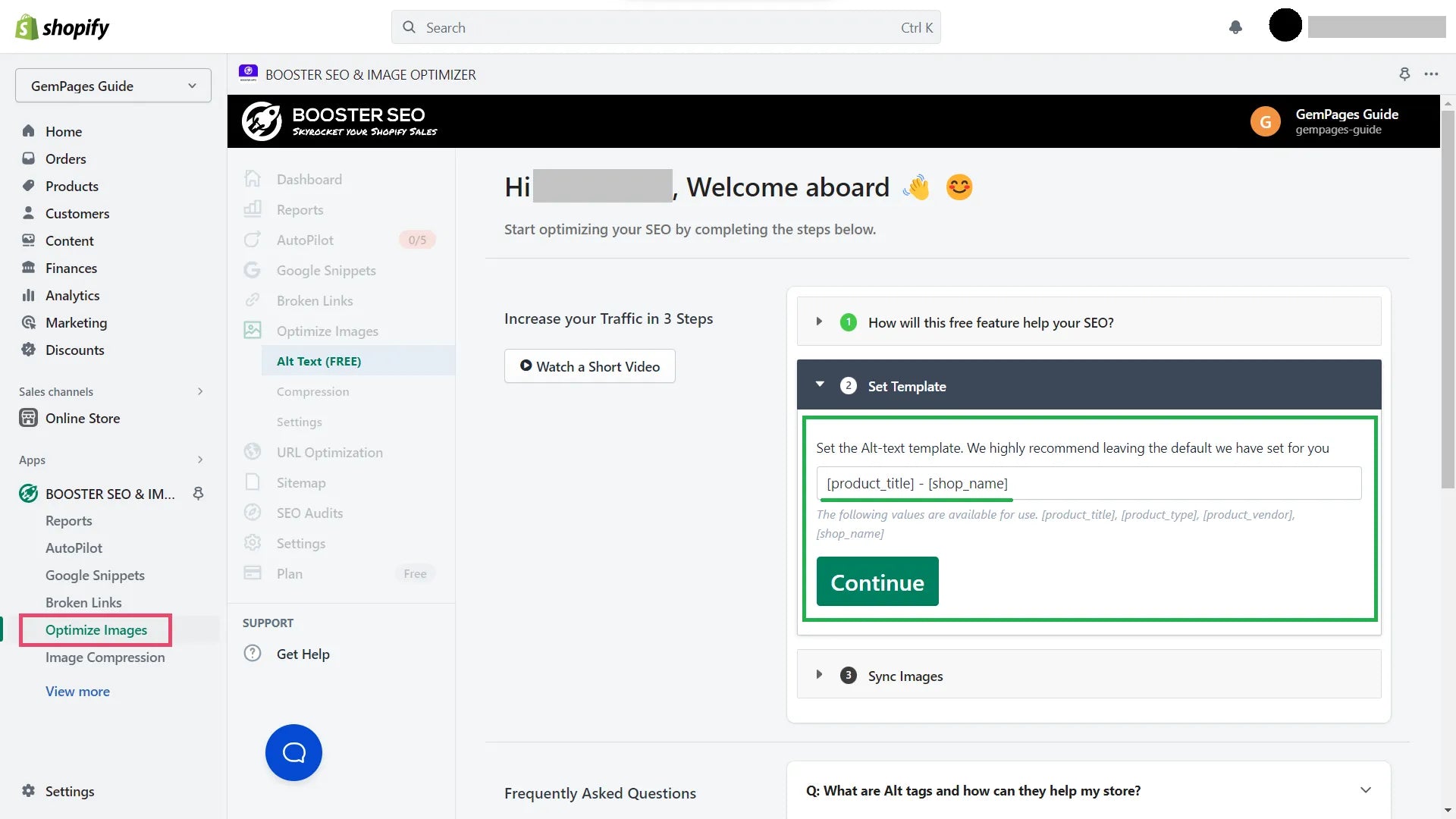The image size is (1456, 819).
Task: Click the Sitemap page icon
Action: [x=253, y=482]
